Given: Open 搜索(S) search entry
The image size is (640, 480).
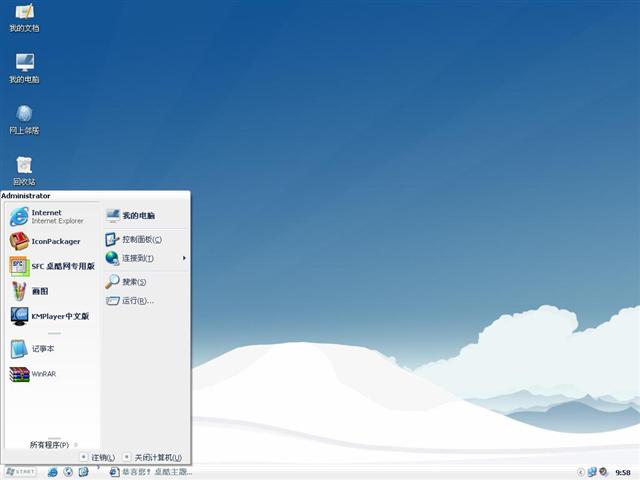Looking at the screenshot, I should click(x=146, y=282).
